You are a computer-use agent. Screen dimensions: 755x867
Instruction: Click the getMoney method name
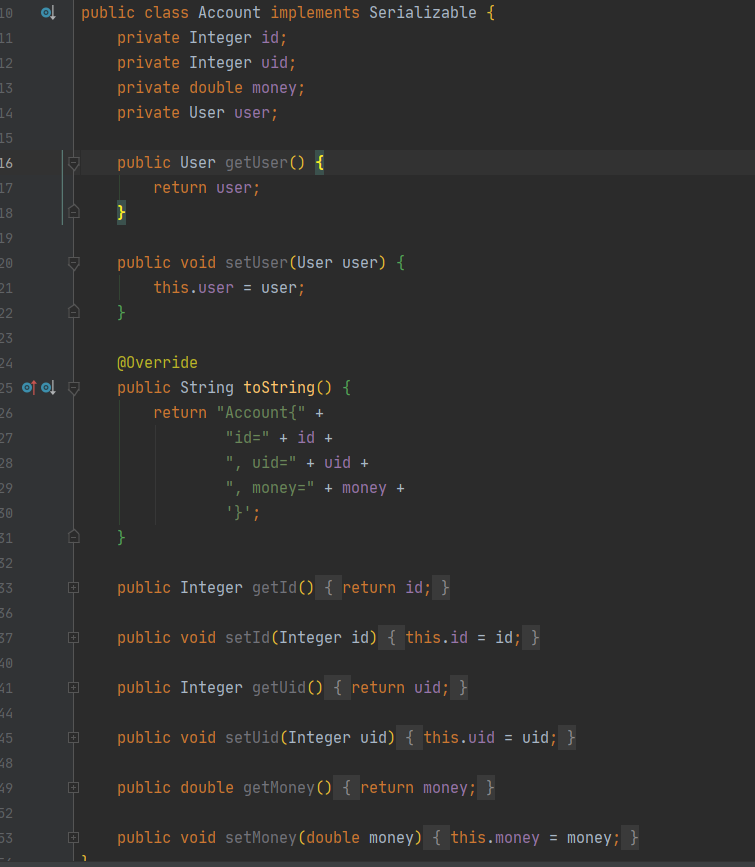click(279, 787)
